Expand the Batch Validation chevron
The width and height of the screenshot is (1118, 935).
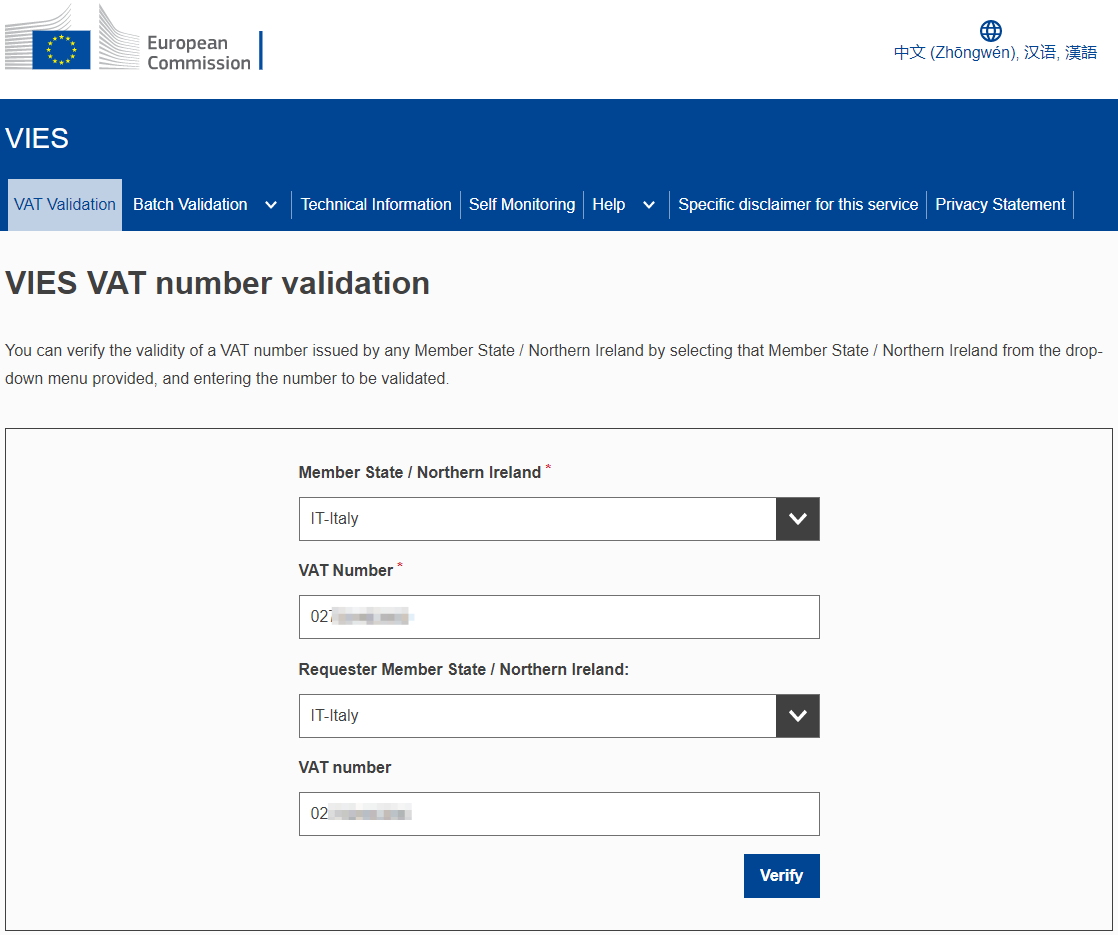(x=271, y=205)
